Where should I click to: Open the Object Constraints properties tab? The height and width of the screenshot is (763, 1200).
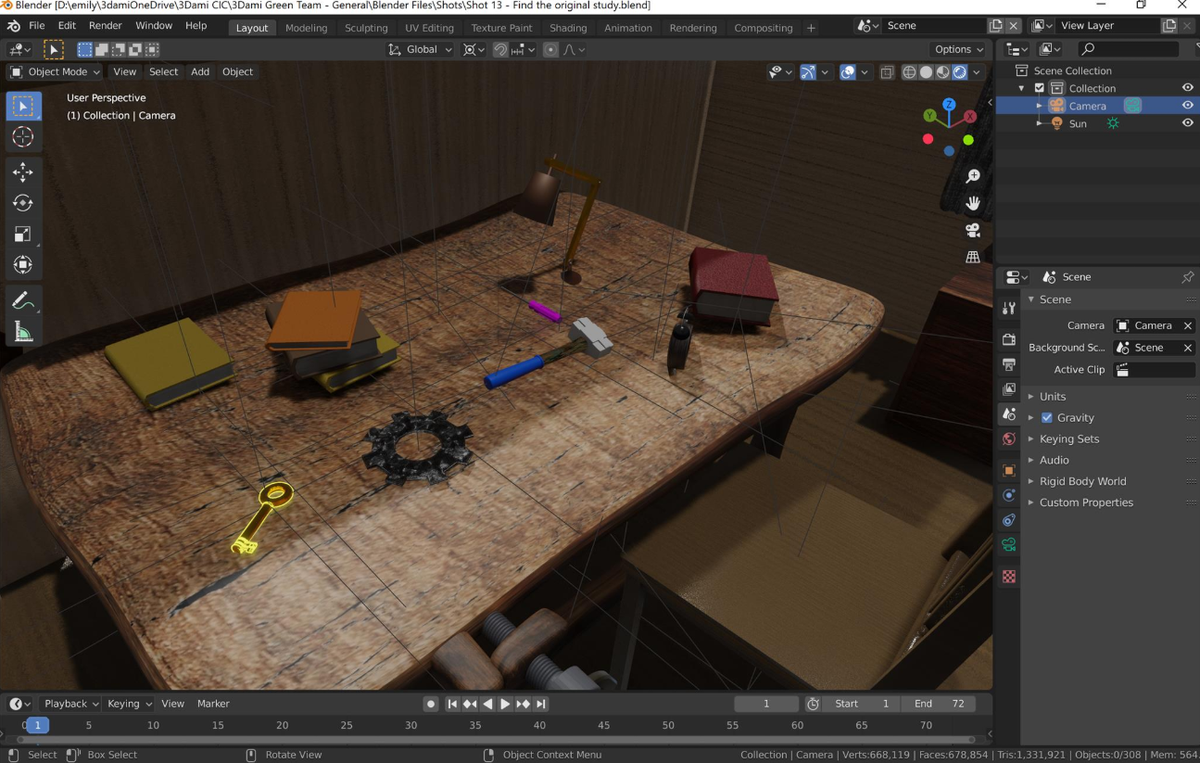(x=1009, y=520)
